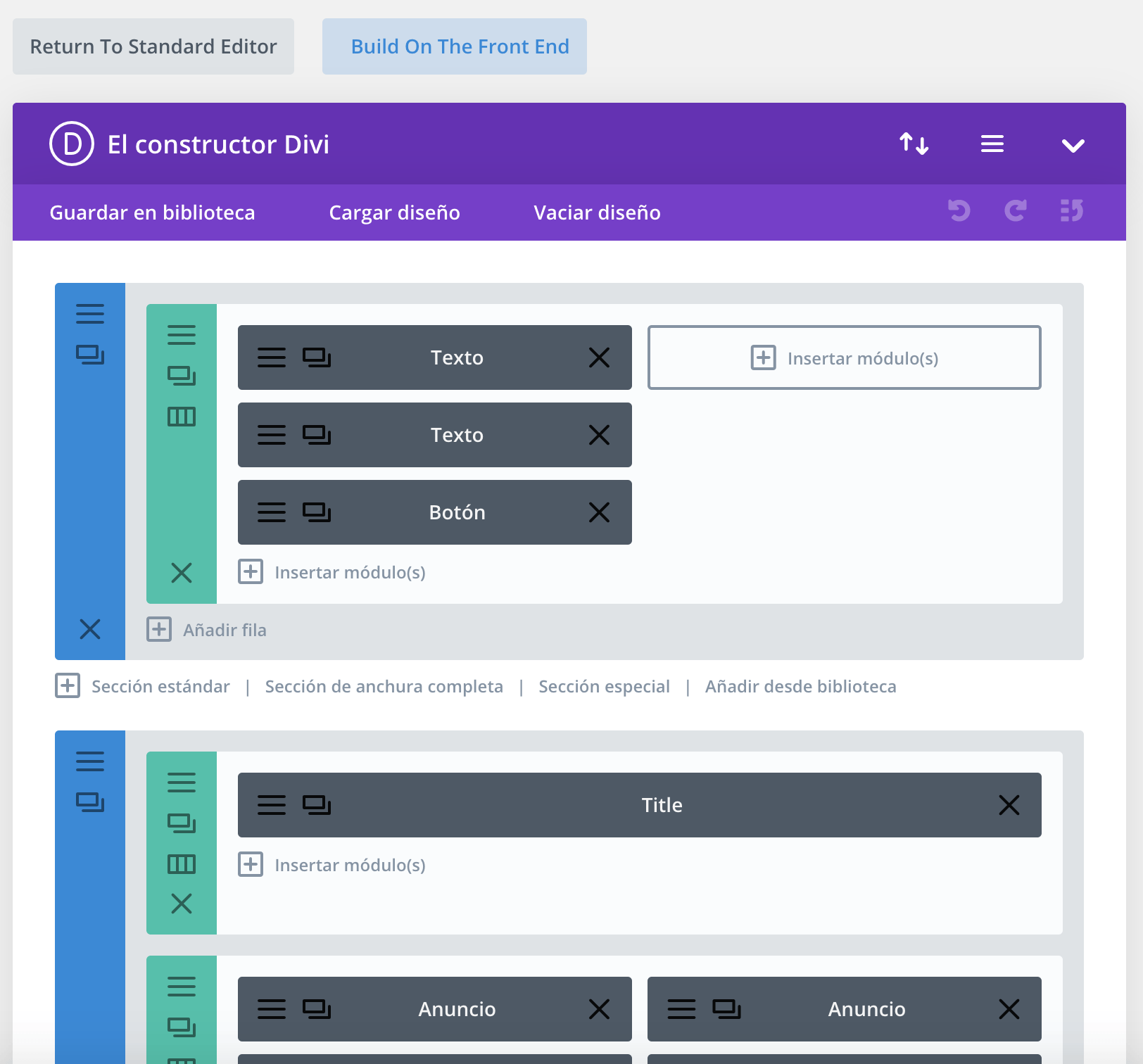The width and height of the screenshot is (1143, 1064).
Task: Open Guardar en biblioteca
Action: tap(152, 213)
